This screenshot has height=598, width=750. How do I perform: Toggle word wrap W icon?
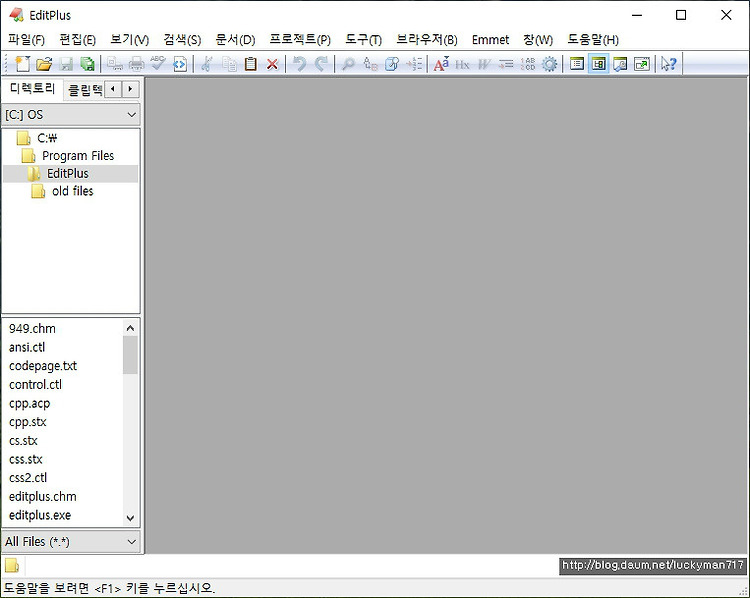(x=484, y=64)
